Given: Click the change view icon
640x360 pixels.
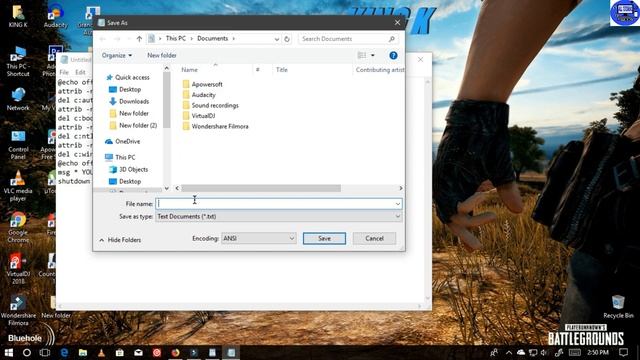Looking at the screenshot, I should tap(362, 55).
